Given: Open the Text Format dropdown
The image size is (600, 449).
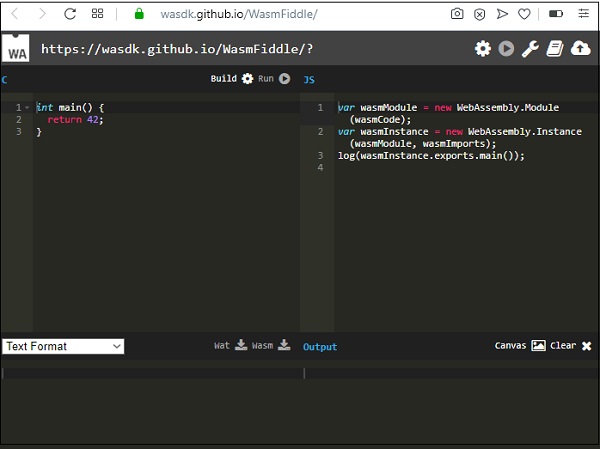Looking at the screenshot, I should click(63, 346).
